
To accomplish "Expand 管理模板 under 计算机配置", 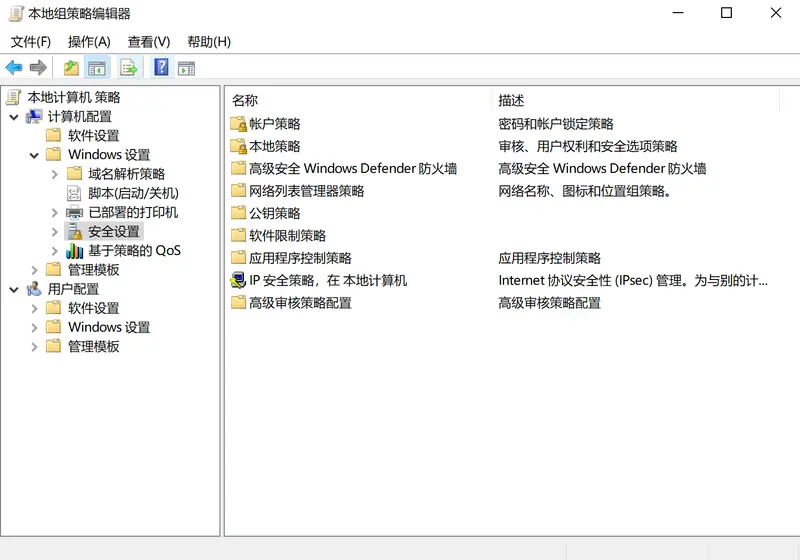I will pyautogui.click(x=35, y=270).
